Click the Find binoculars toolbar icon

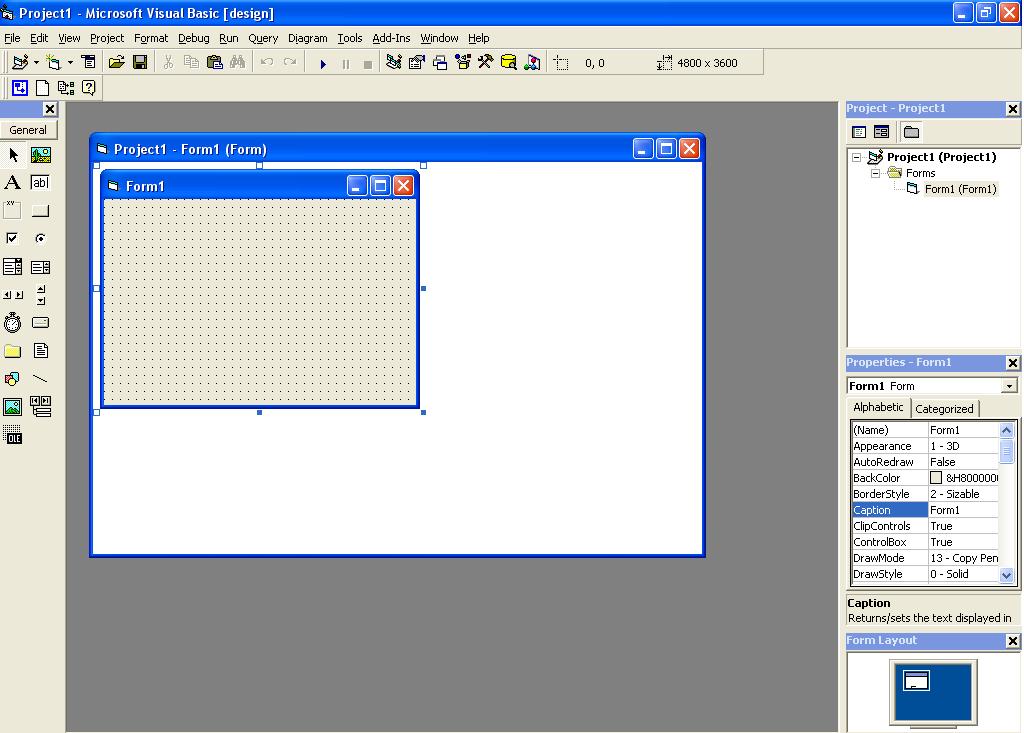point(238,62)
